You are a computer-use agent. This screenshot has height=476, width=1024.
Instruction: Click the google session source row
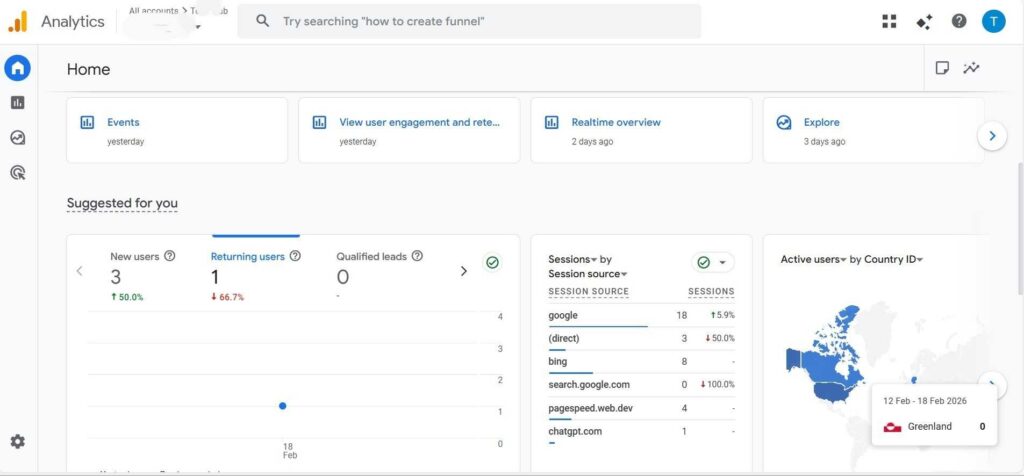641,315
